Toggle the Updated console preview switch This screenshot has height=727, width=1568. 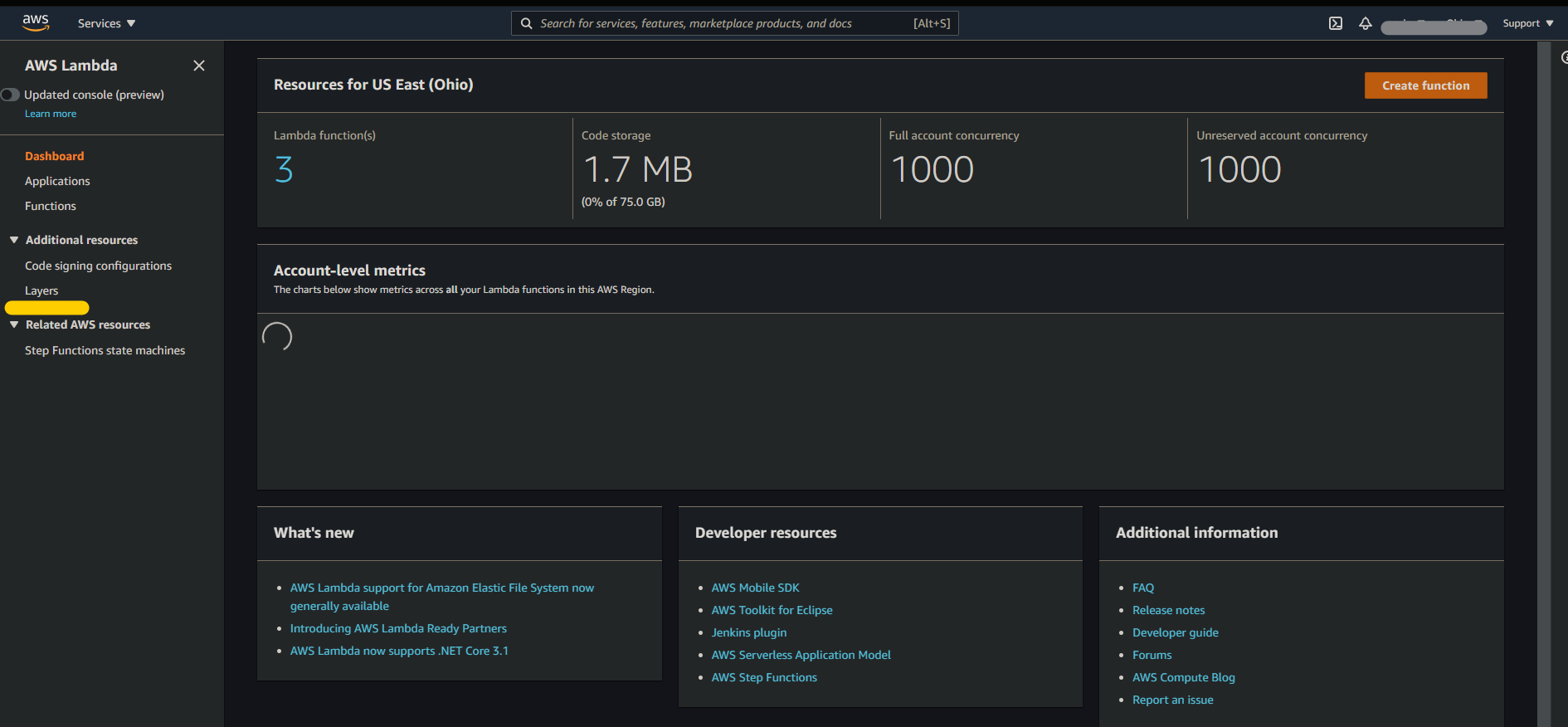[10, 95]
